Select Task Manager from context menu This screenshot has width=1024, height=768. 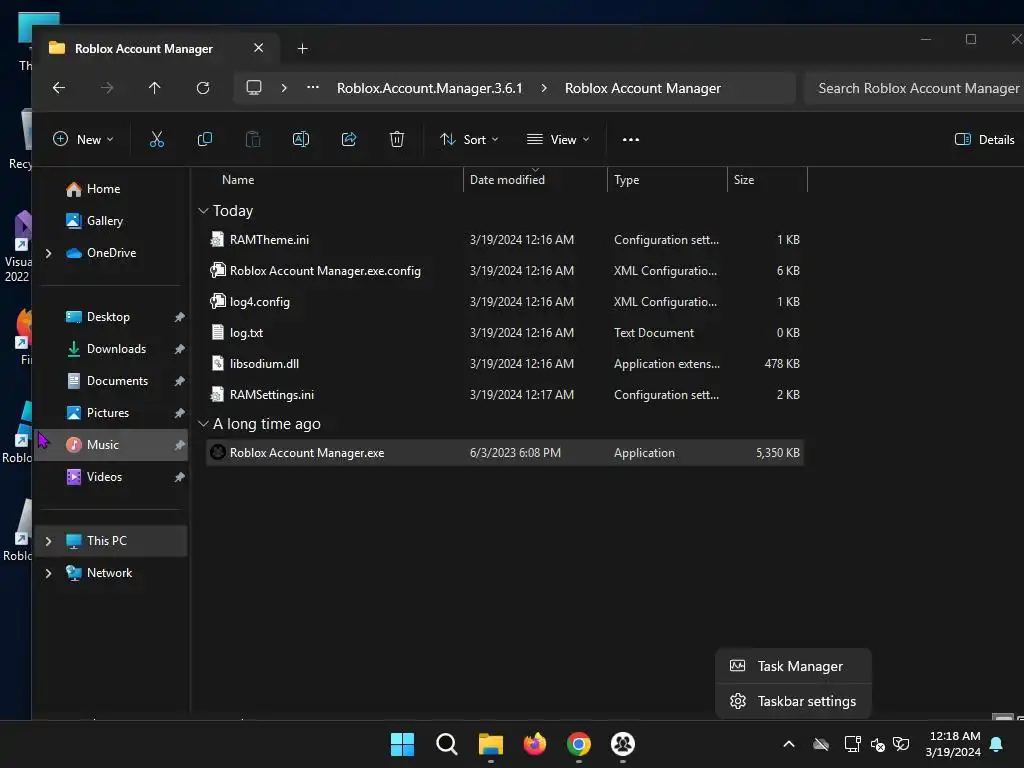pyautogui.click(x=793, y=666)
